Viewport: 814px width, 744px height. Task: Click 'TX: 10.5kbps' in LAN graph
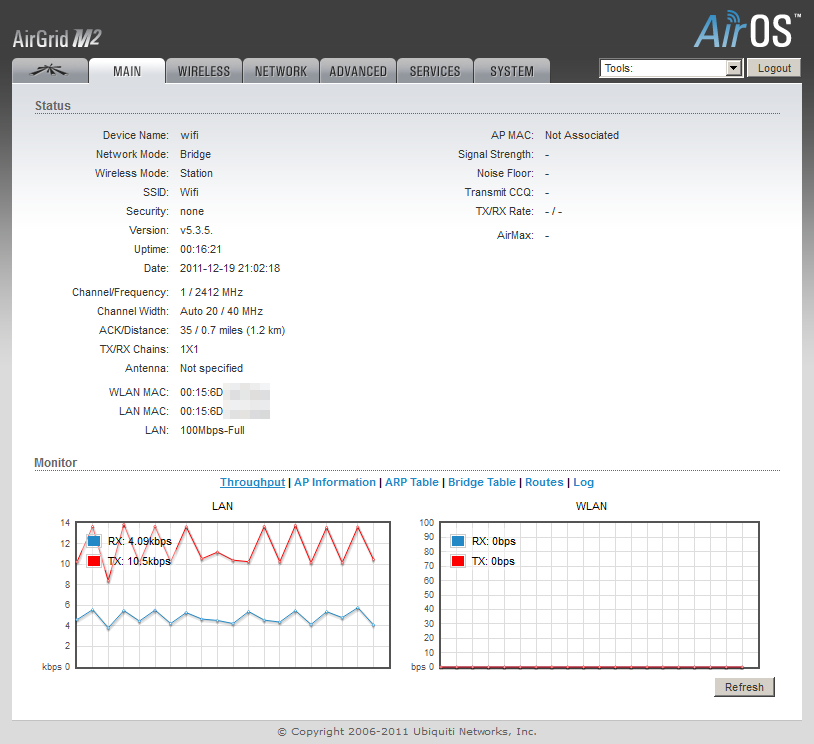[139, 562]
